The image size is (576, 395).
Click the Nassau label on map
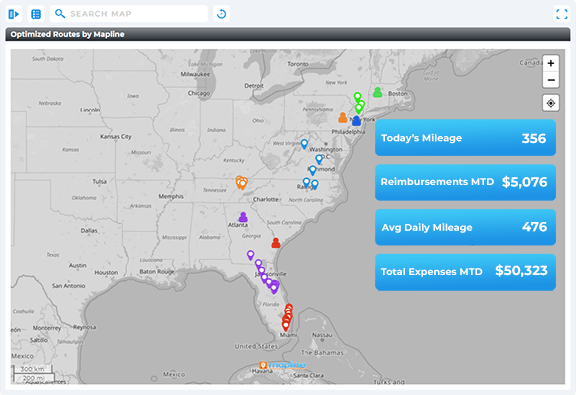tap(322, 335)
